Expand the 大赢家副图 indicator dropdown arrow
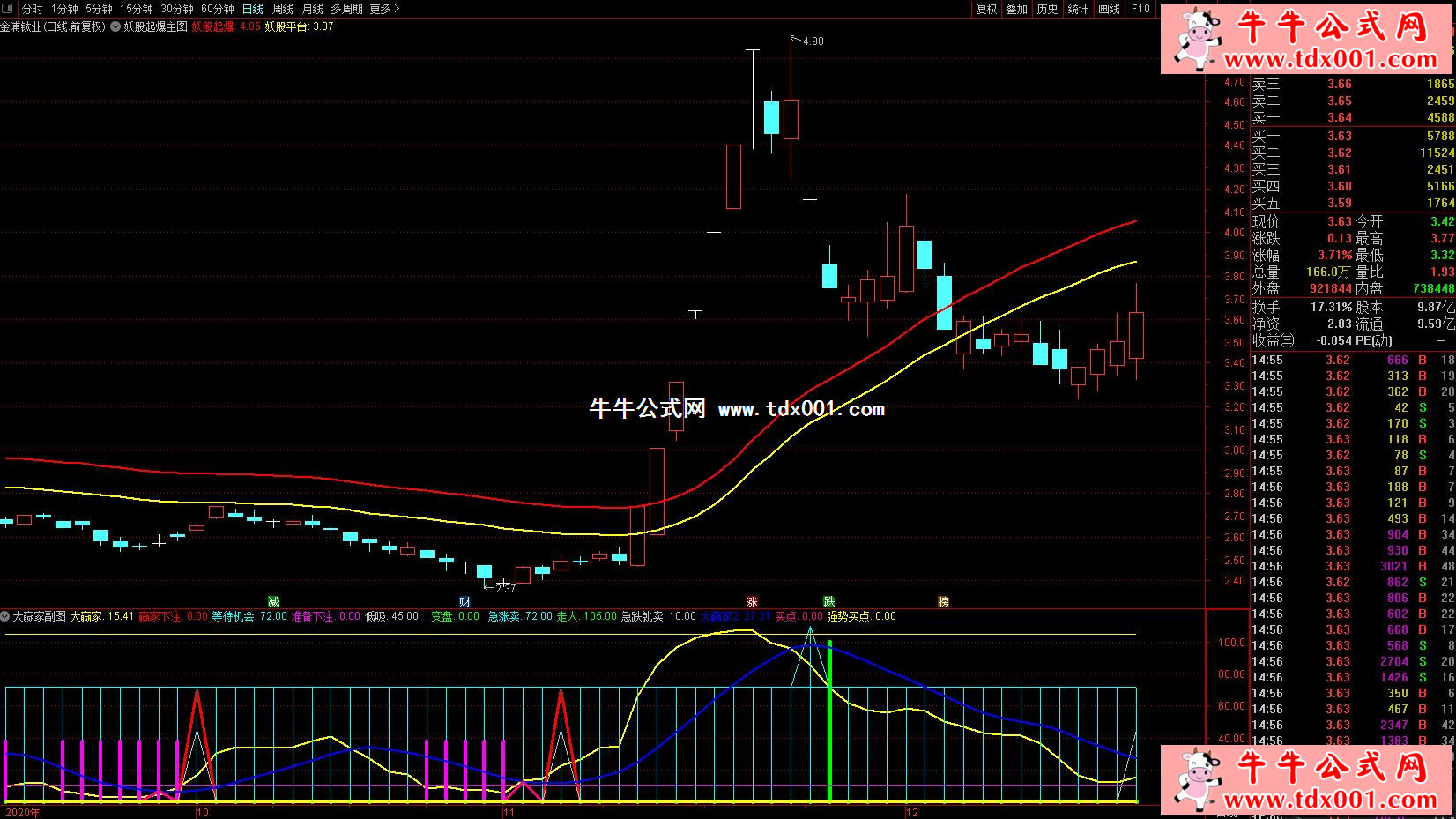This screenshot has width=1456, height=819. [x=5, y=616]
